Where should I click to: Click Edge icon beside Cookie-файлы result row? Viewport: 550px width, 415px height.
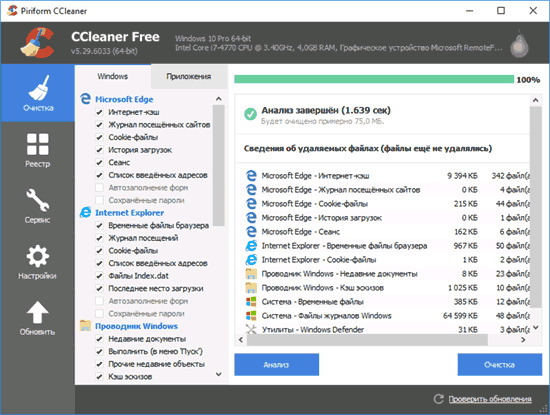point(251,203)
